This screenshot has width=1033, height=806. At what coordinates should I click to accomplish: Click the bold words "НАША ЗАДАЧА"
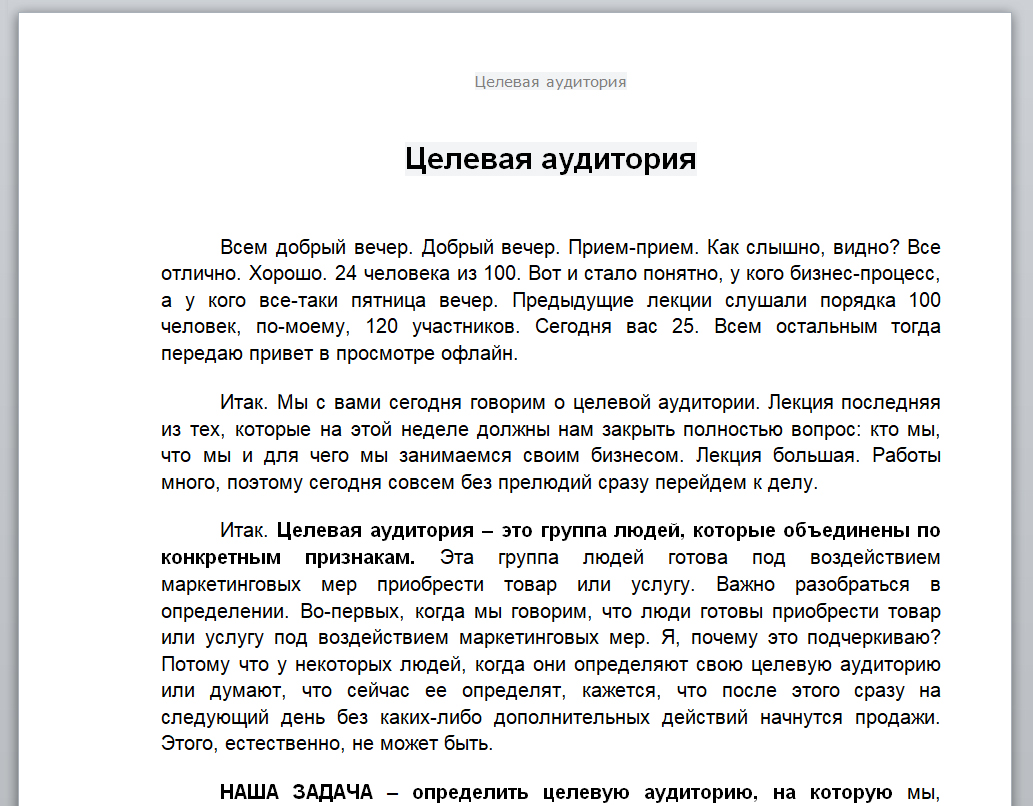(x=296, y=793)
